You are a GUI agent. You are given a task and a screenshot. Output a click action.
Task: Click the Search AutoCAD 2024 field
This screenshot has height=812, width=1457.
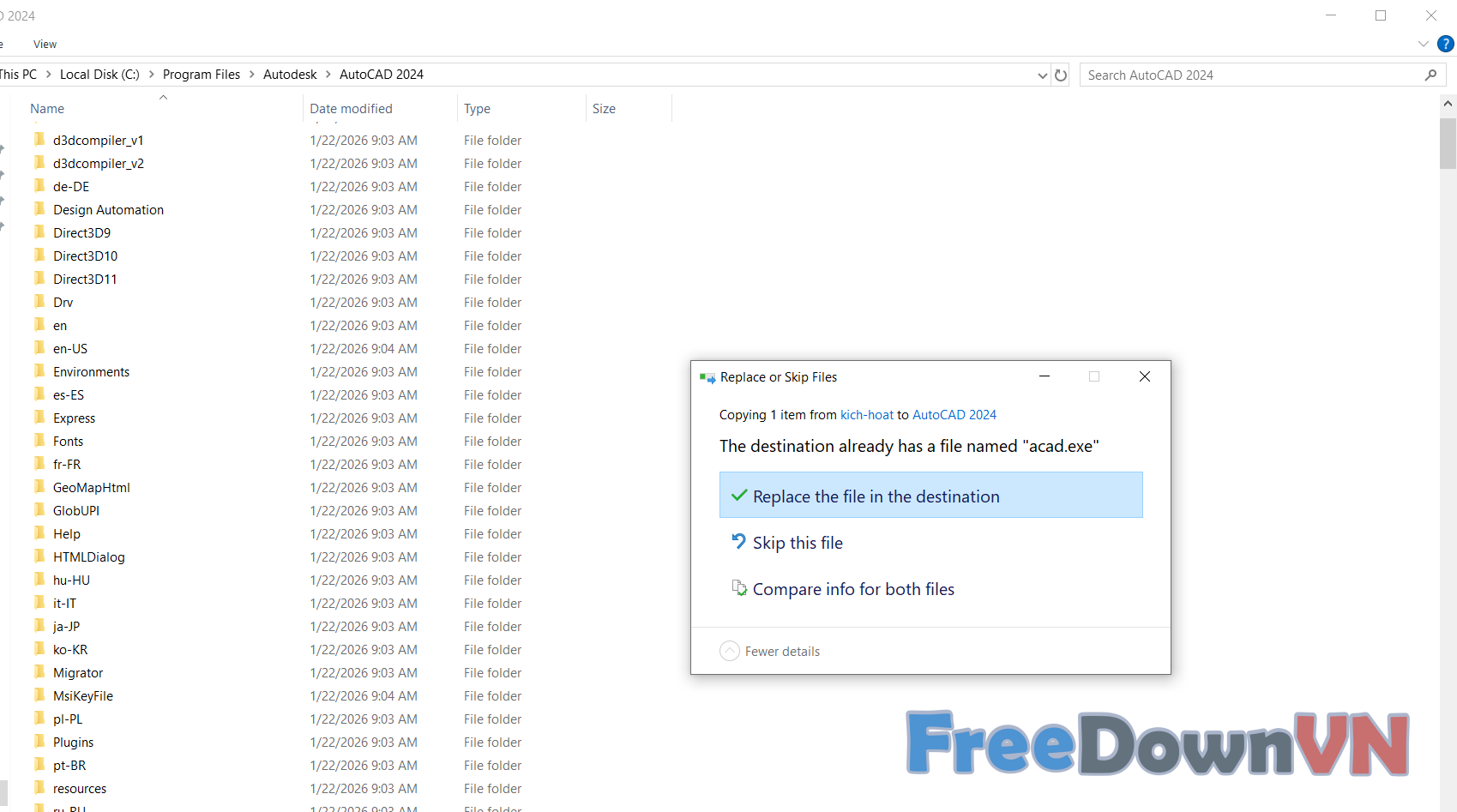[x=1252, y=75]
